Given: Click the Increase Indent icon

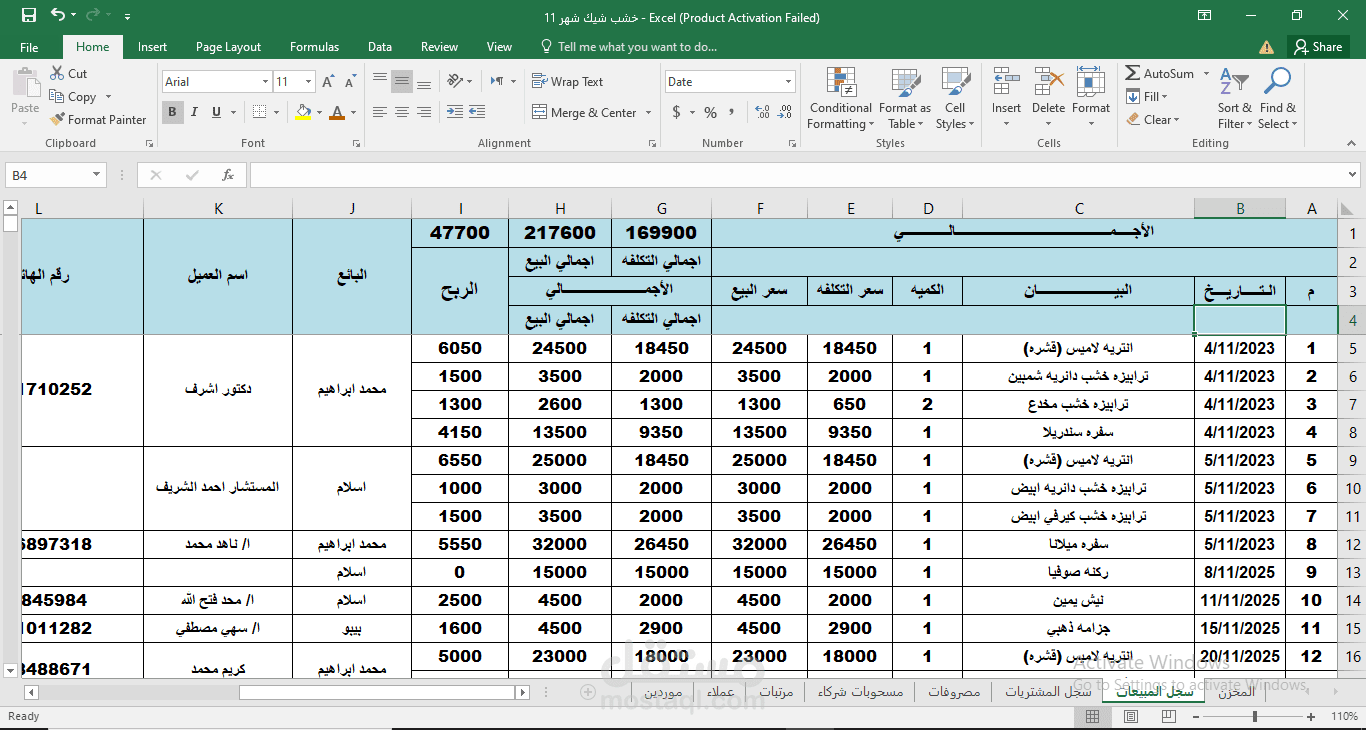Looking at the screenshot, I should pos(479,112).
